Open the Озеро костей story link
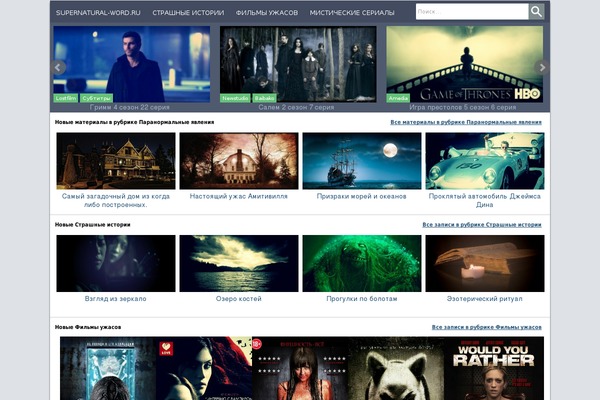The width and height of the screenshot is (600, 400). click(x=238, y=298)
